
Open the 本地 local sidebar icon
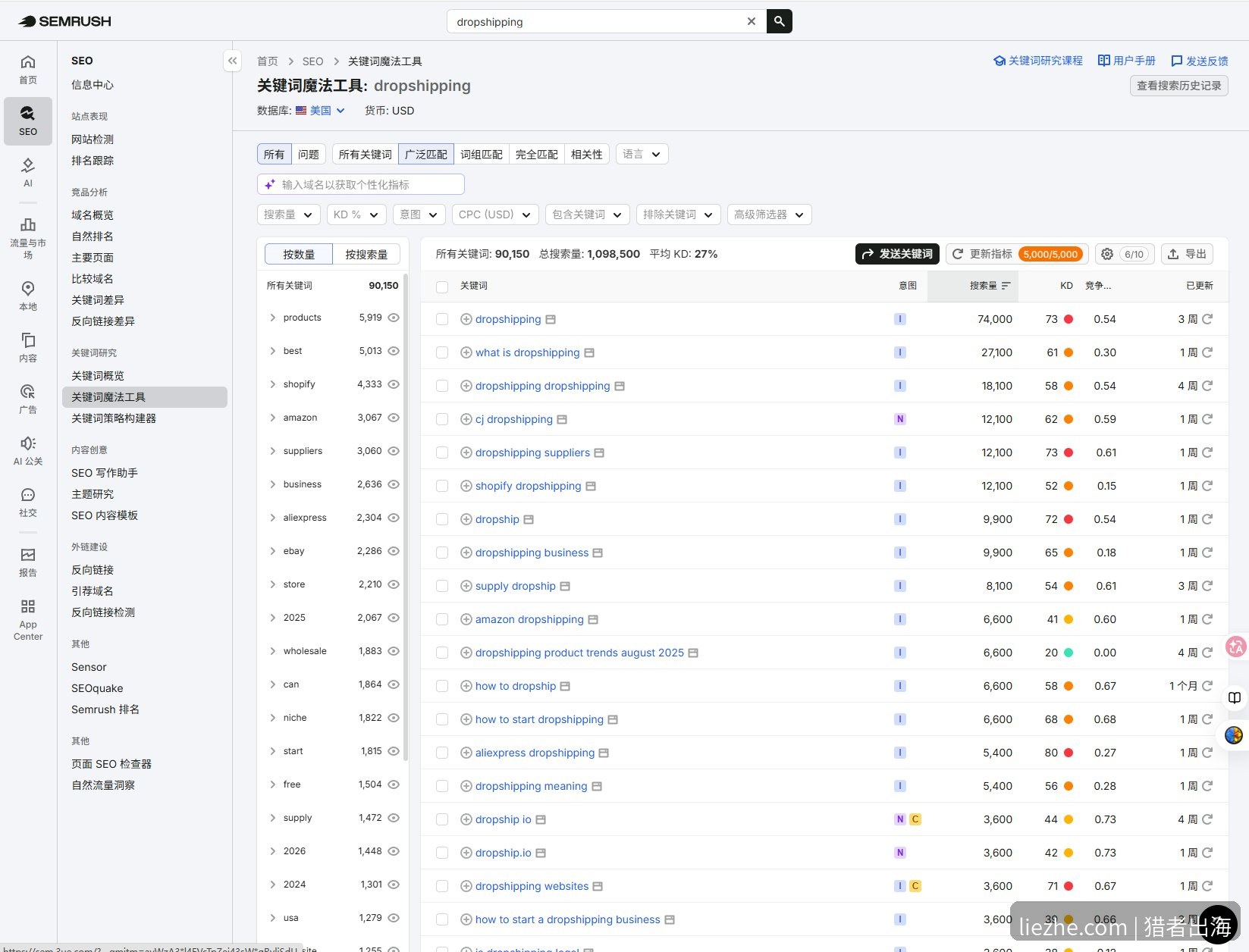click(x=28, y=296)
